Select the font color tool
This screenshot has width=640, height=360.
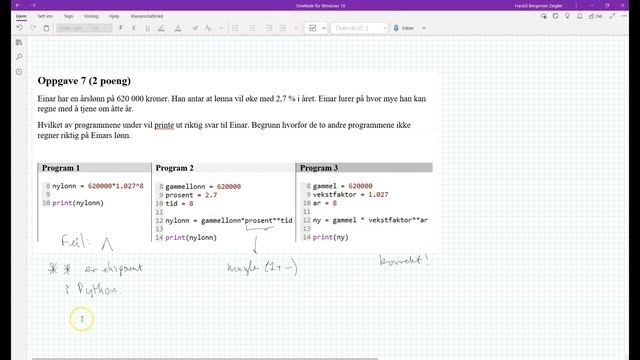tap(178, 28)
